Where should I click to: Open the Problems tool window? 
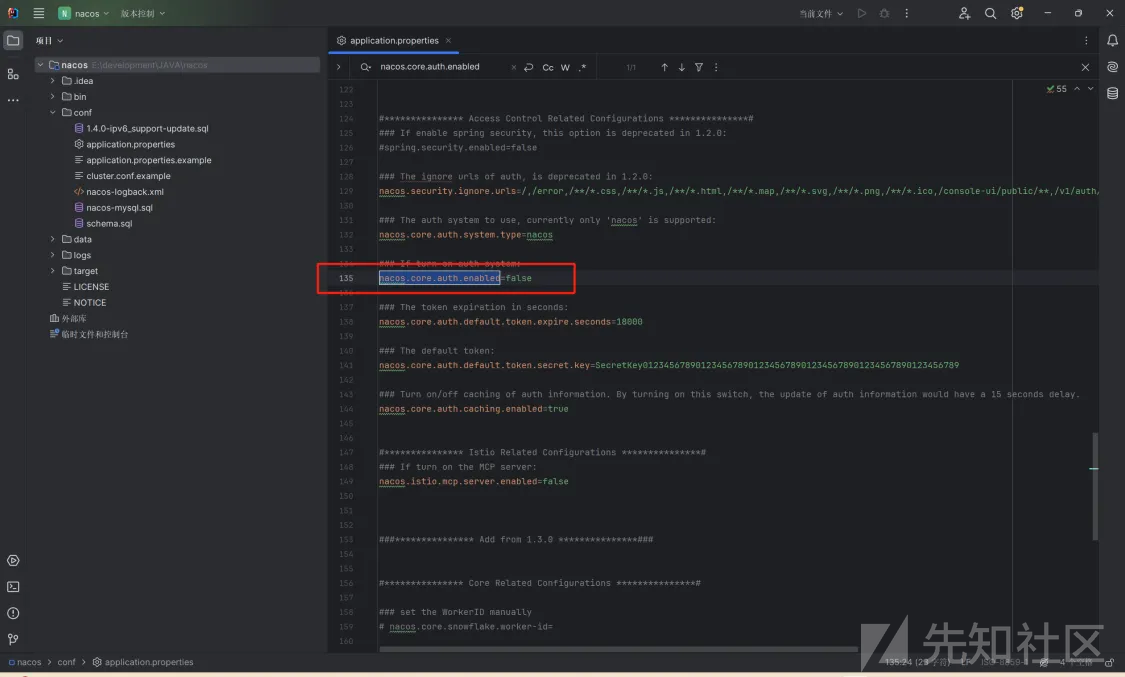point(13,613)
